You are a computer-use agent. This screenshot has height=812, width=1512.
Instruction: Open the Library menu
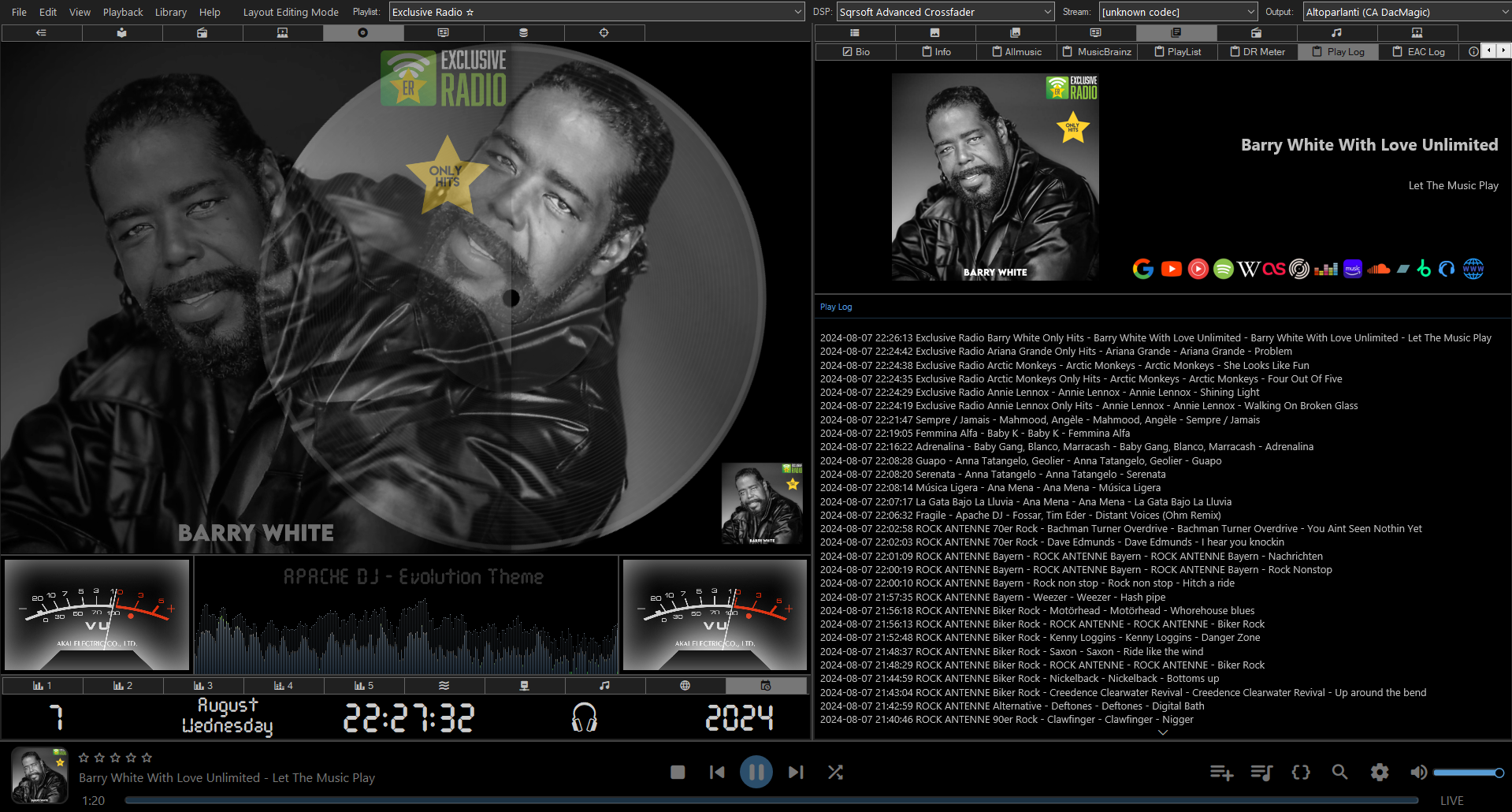pyautogui.click(x=171, y=12)
